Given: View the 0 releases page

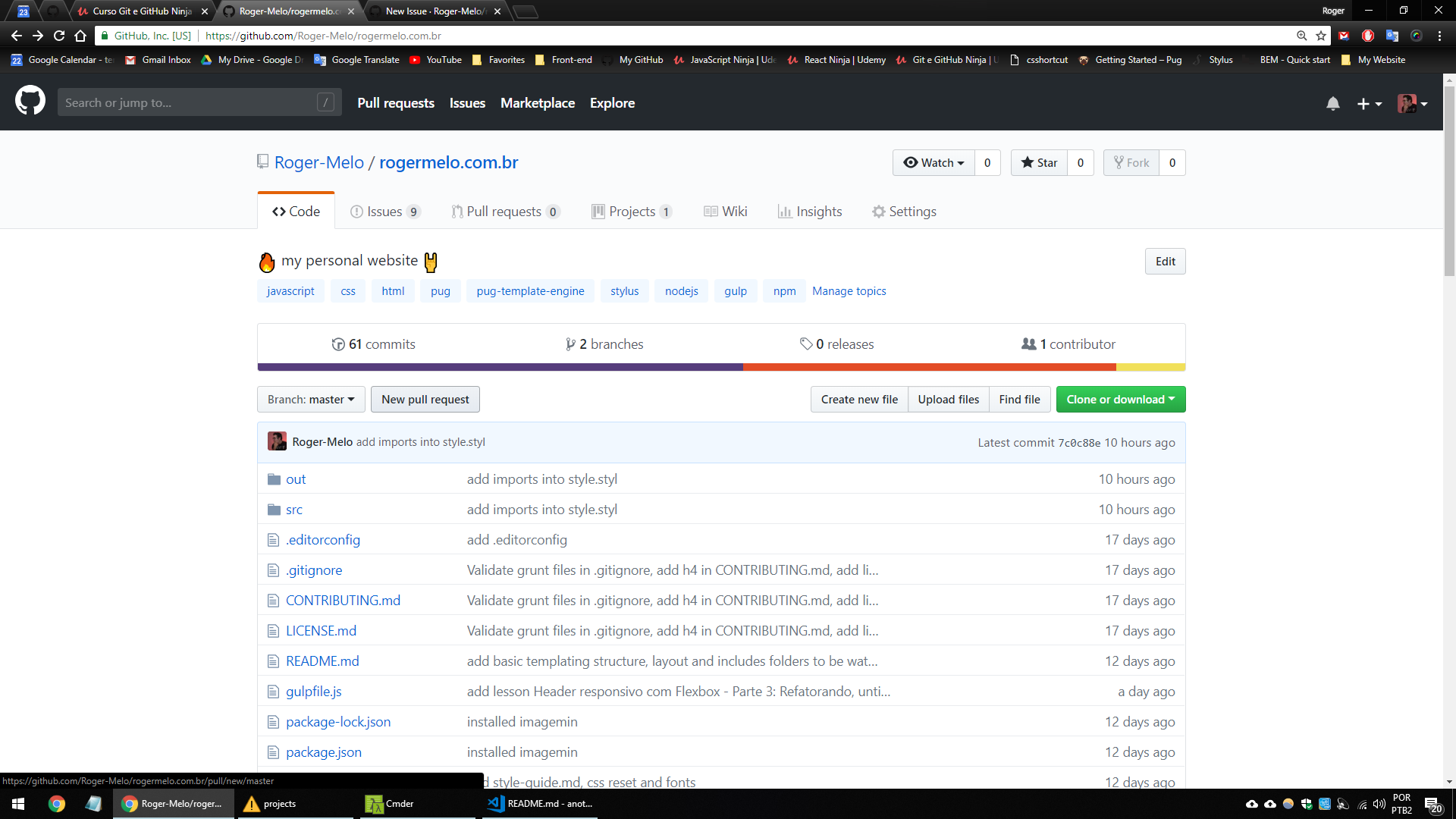Looking at the screenshot, I should [836, 344].
